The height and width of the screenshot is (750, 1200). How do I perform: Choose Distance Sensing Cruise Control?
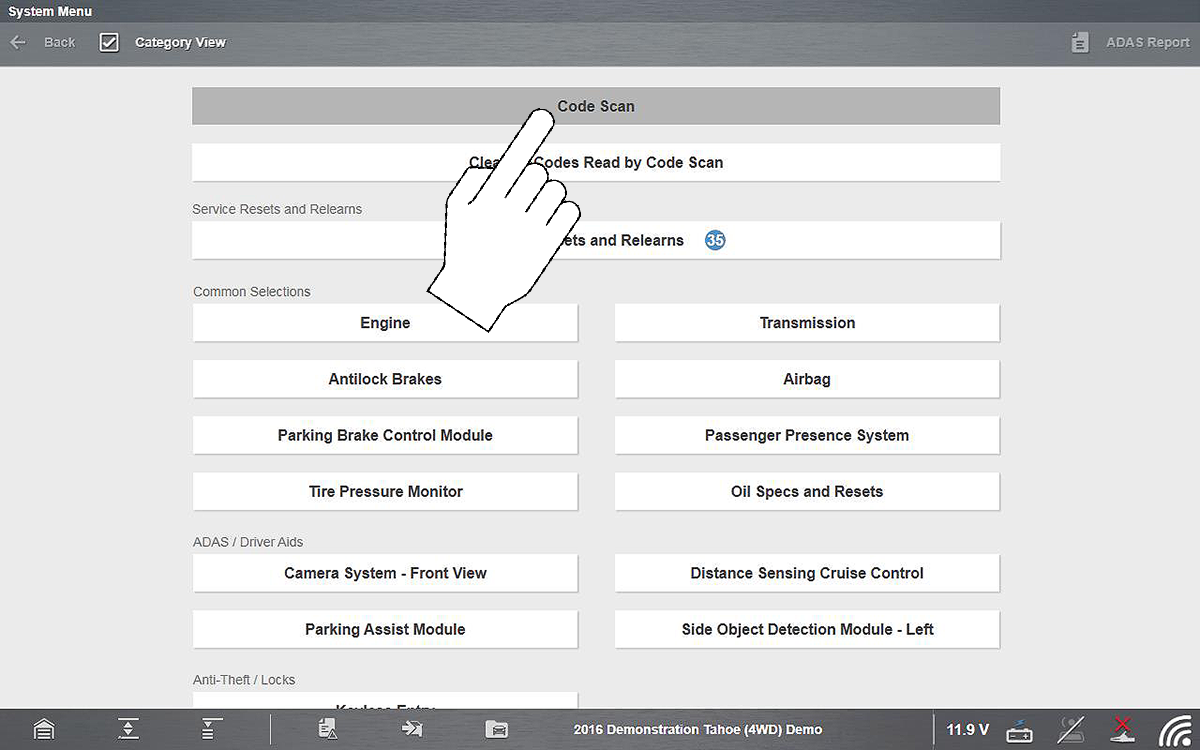pyautogui.click(x=807, y=573)
